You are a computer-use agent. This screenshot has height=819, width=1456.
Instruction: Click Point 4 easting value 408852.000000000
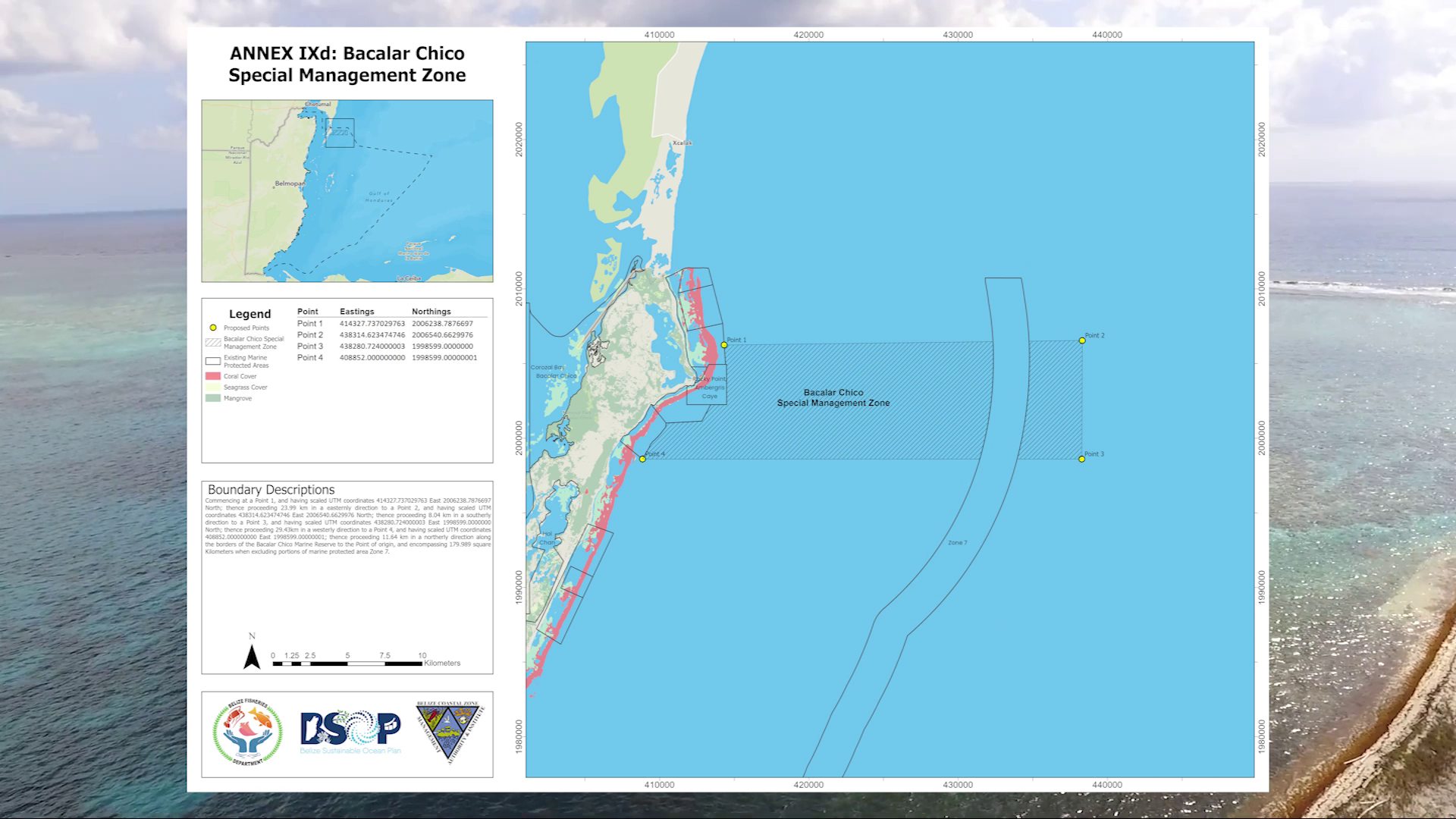(x=372, y=358)
